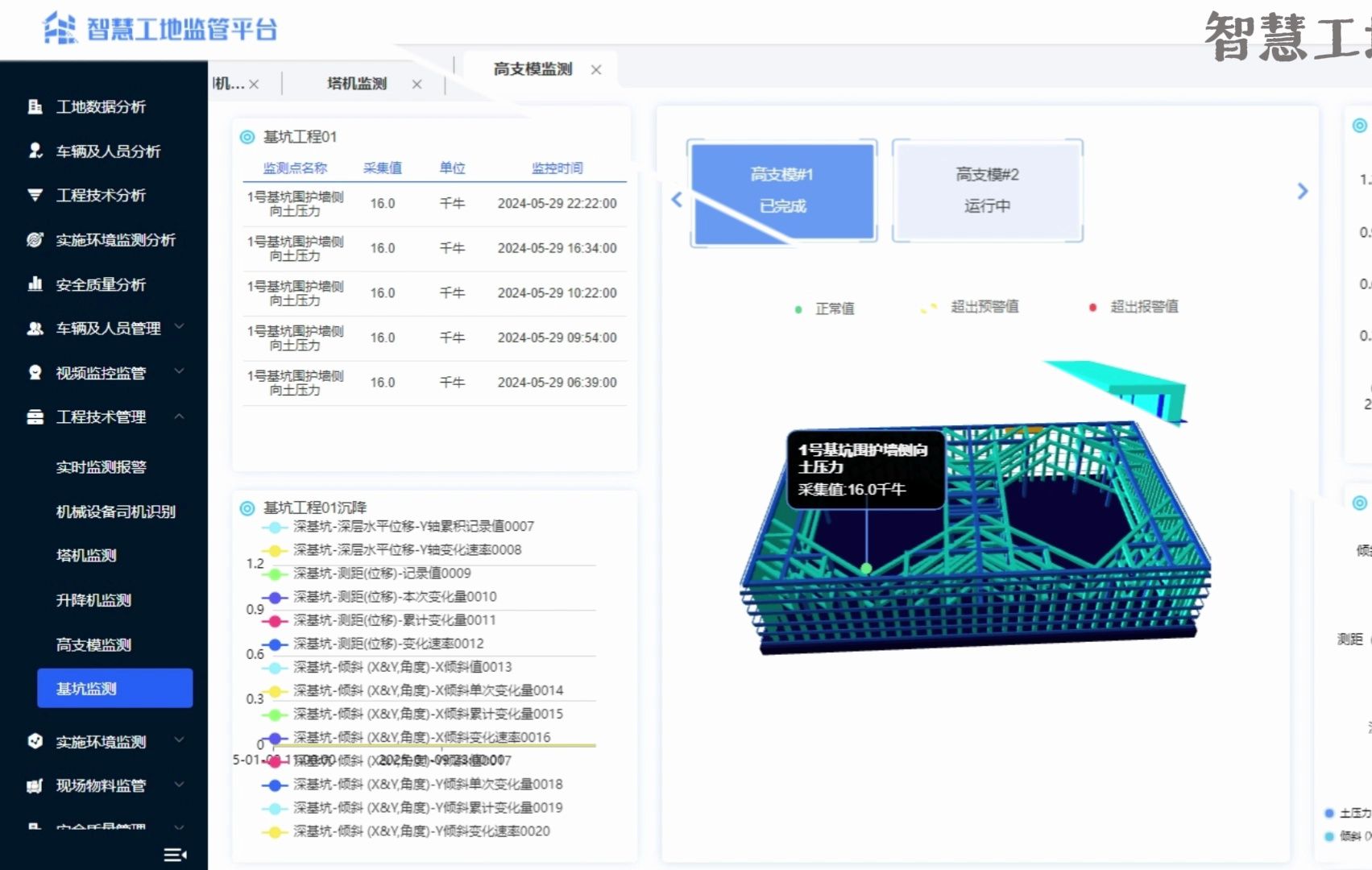Toggle series 测距(位移)-累计变化量0011
Viewport: 1372px width, 870px height.
click(x=379, y=619)
